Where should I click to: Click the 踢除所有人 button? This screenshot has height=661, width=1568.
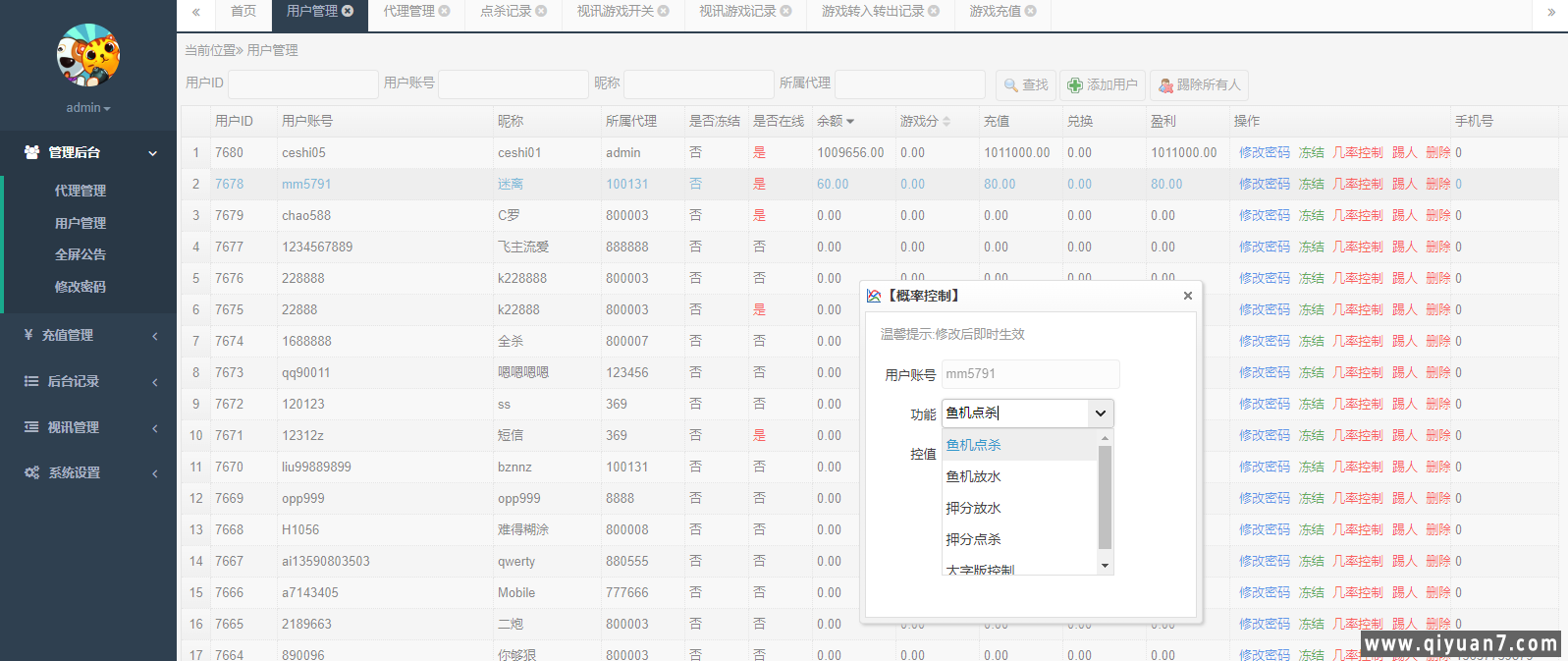(1199, 85)
